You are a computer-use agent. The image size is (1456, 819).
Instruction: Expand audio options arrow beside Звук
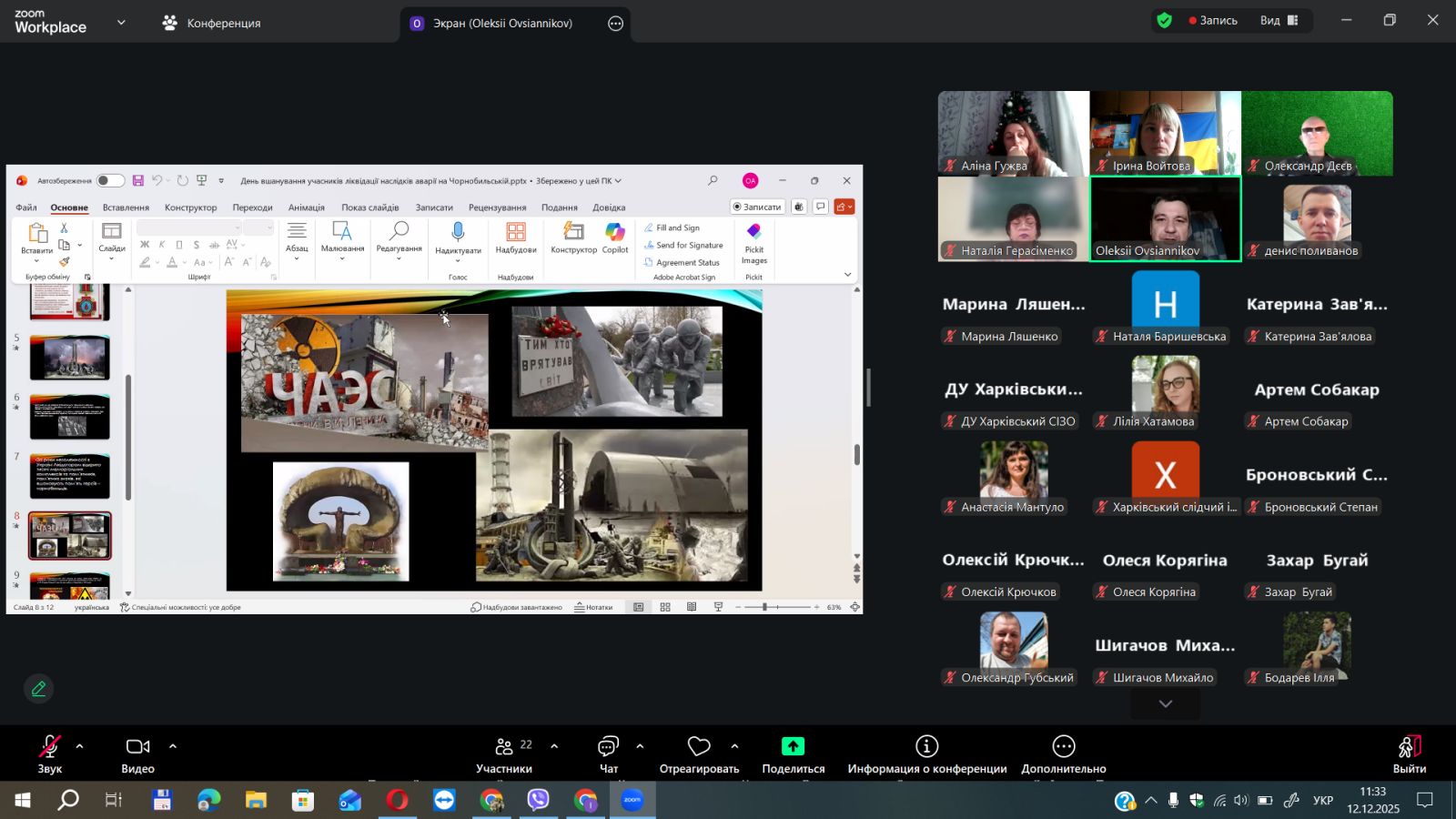(x=80, y=746)
